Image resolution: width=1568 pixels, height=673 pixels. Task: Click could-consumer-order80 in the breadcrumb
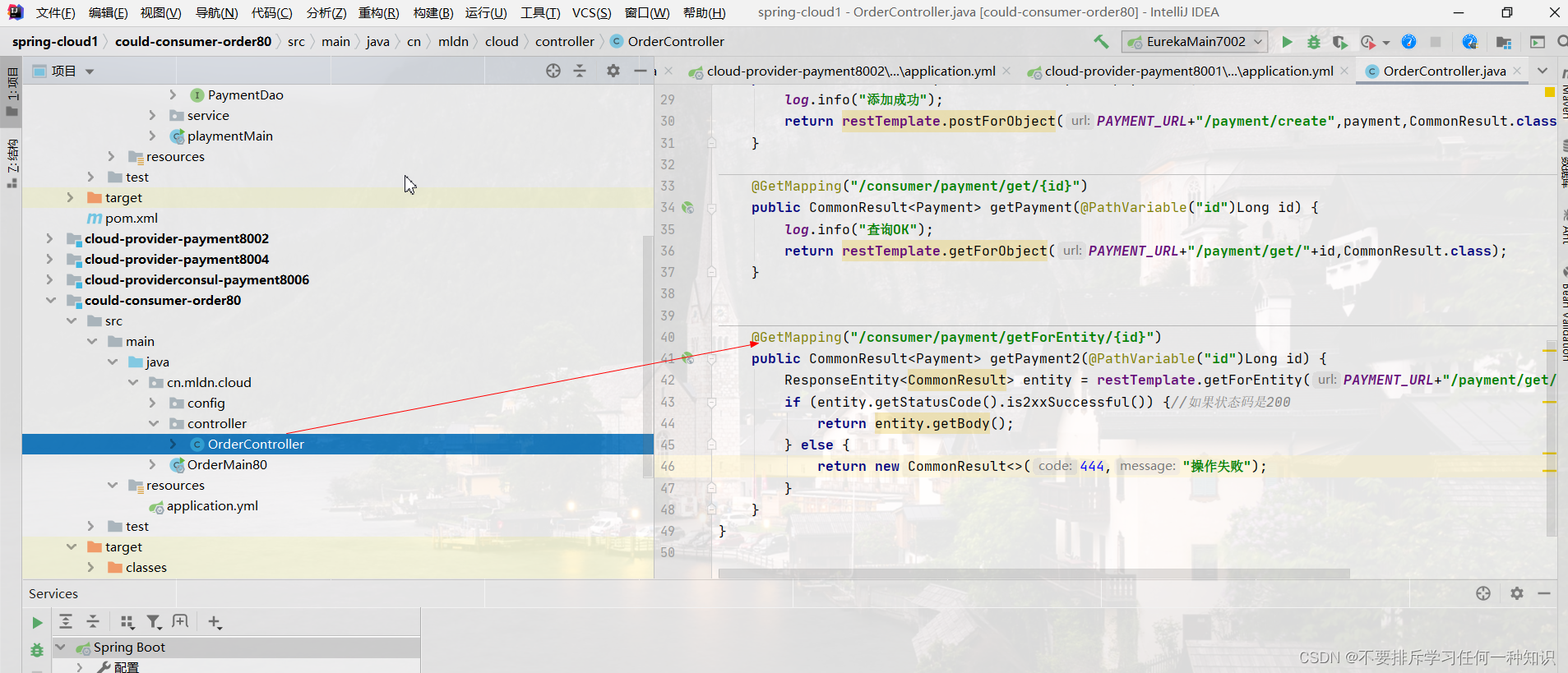(193, 42)
